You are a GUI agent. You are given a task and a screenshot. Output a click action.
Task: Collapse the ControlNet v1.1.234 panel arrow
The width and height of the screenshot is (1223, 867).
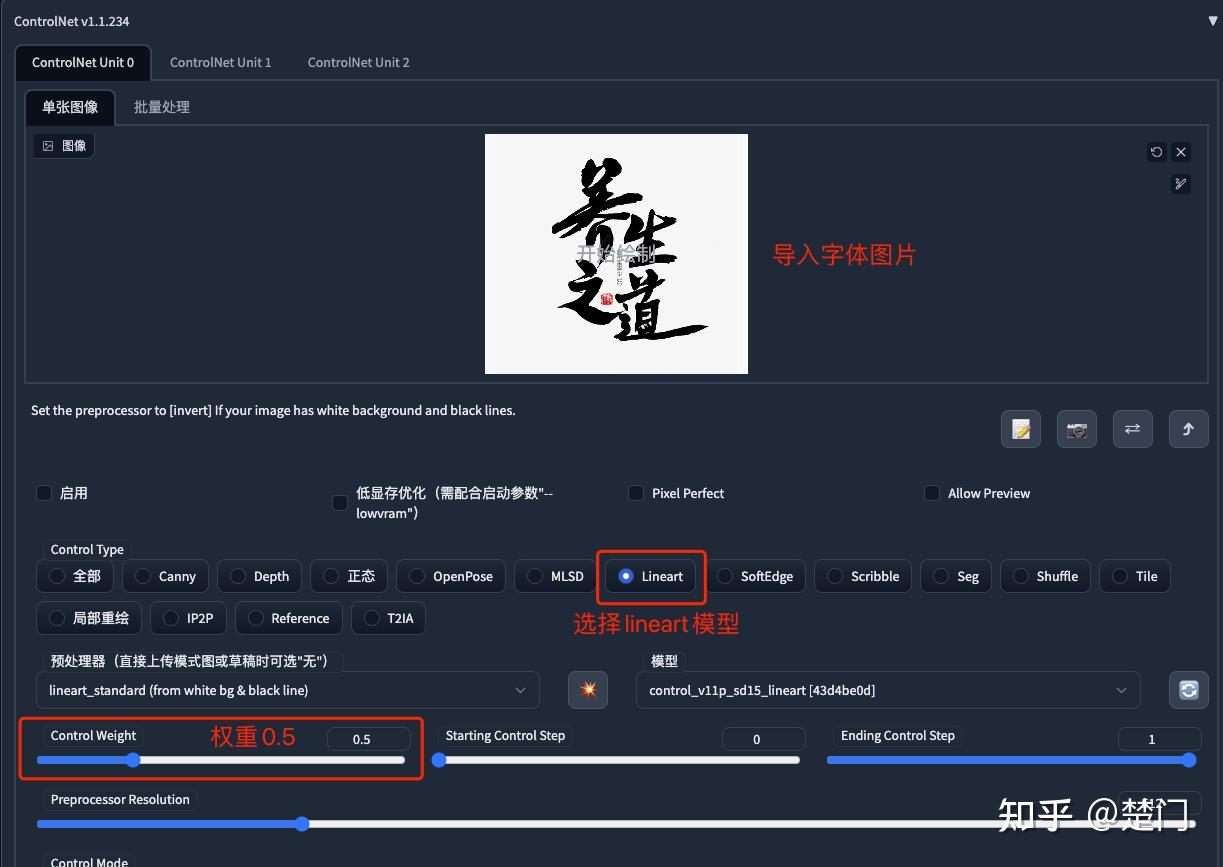[1213, 21]
